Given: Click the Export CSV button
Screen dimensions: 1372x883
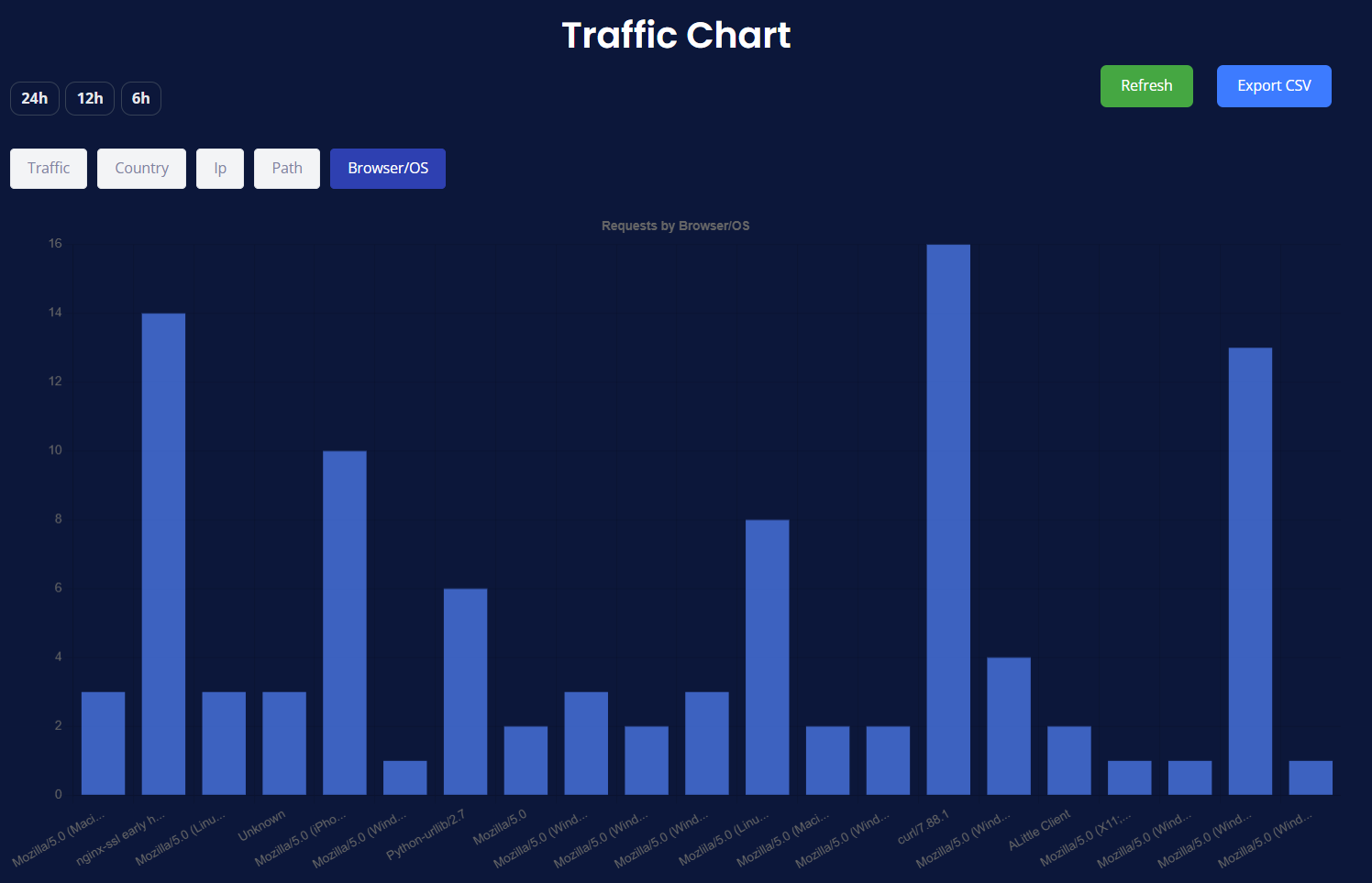Looking at the screenshot, I should pos(1274,85).
